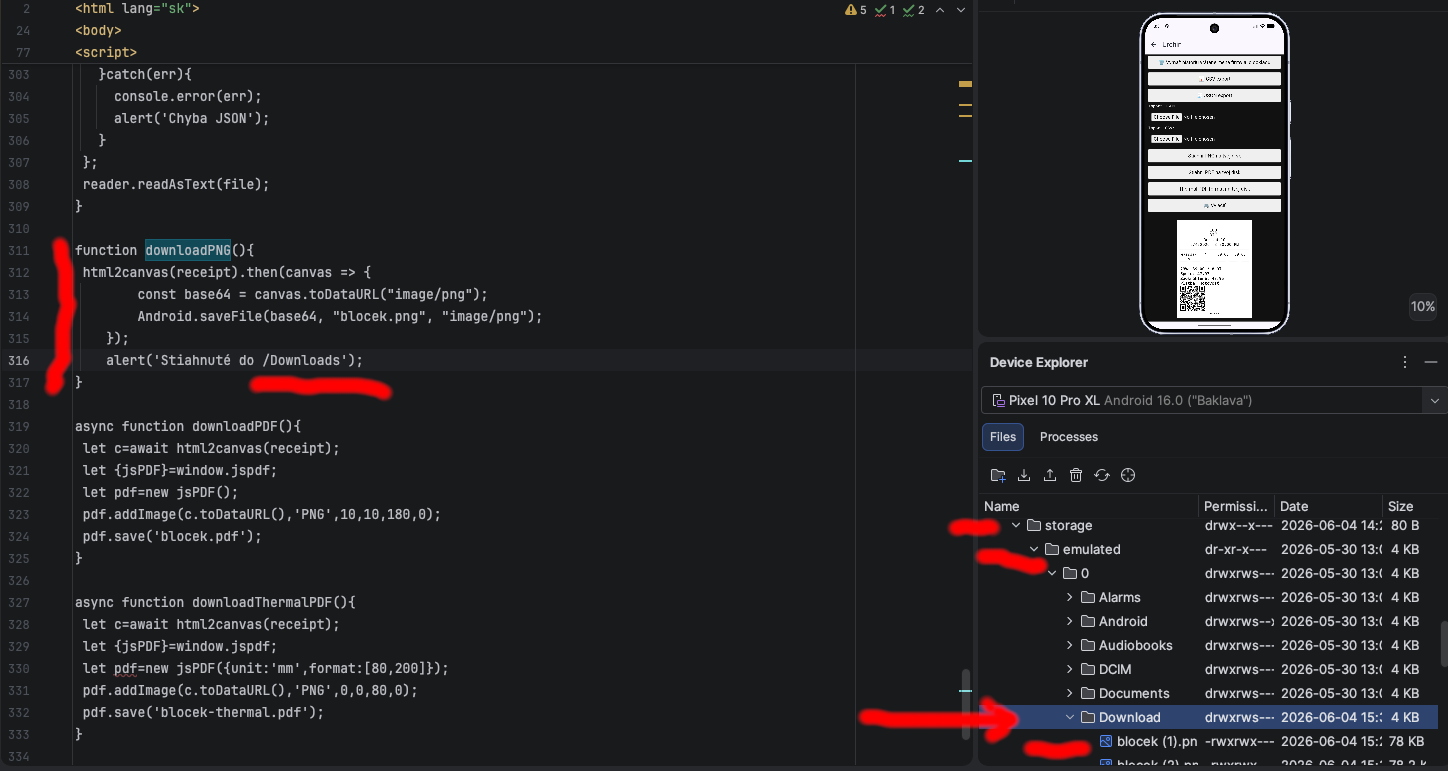Select the blocek (1).png file row
The image size is (1448, 771).
click(x=1209, y=741)
